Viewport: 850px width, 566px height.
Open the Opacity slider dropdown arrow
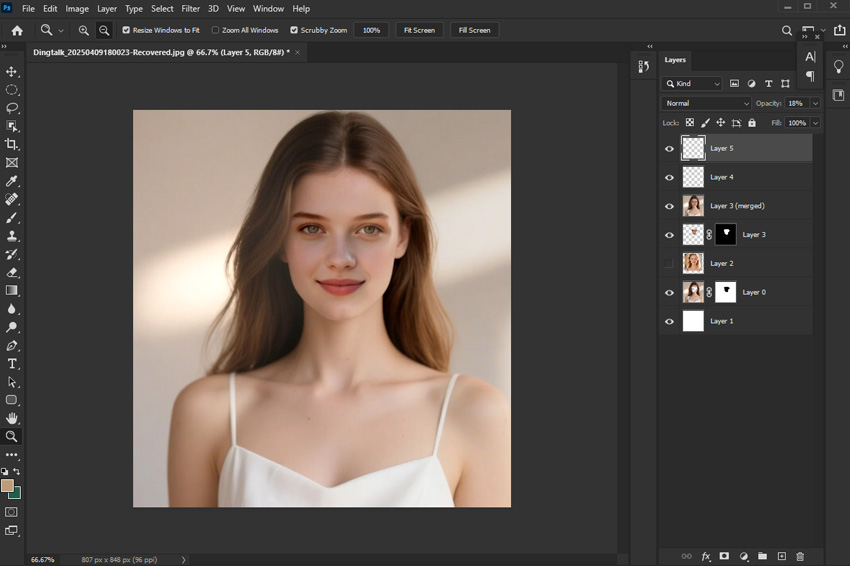(x=815, y=103)
